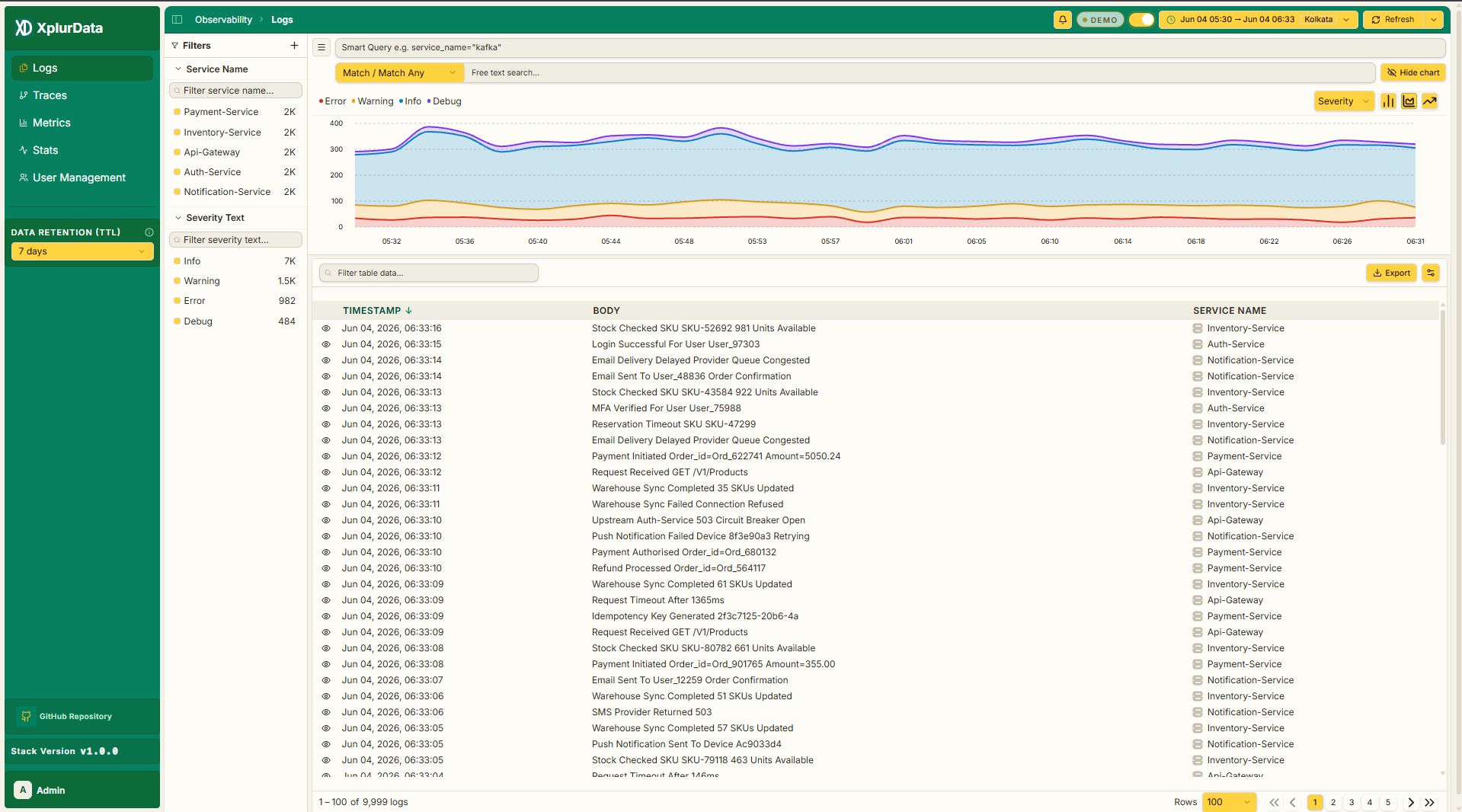
Task: Switch chart to bar chart view
Action: pos(1388,101)
